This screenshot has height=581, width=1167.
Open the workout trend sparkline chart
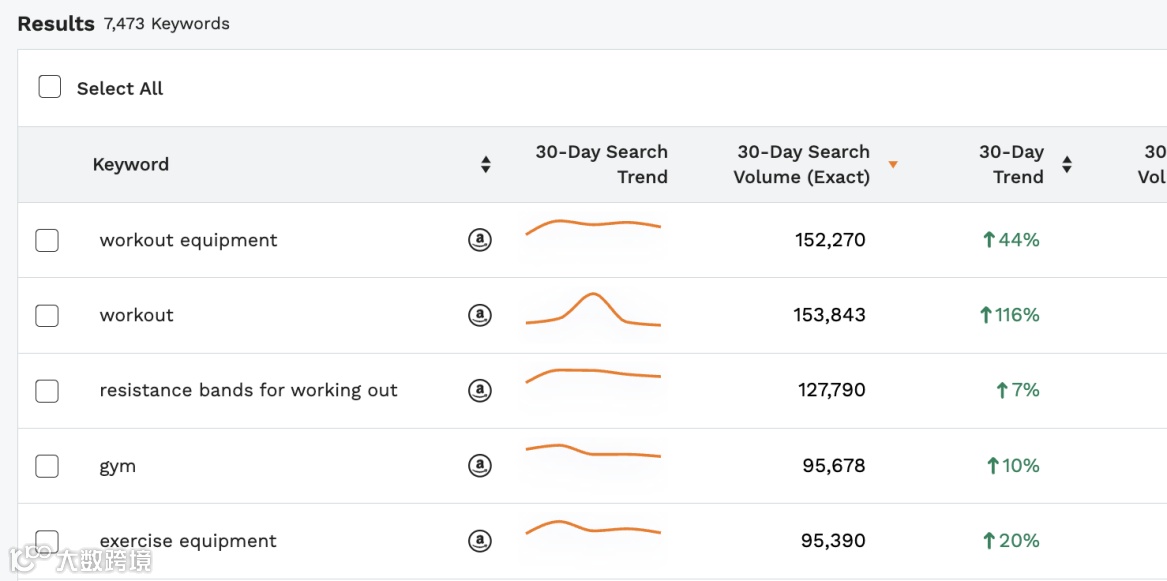tap(593, 310)
